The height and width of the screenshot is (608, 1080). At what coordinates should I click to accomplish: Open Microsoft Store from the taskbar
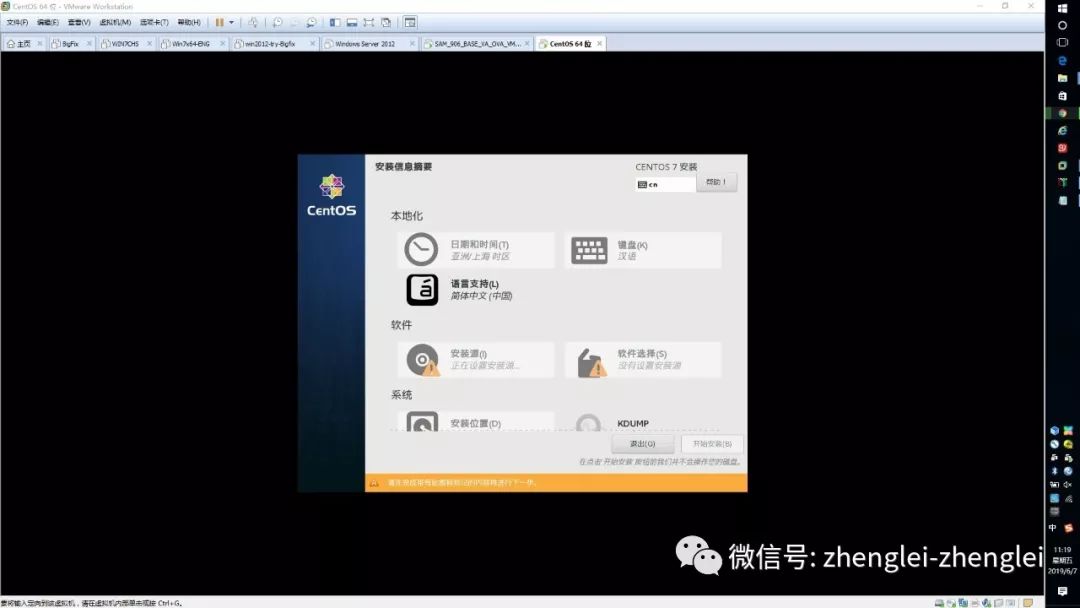point(1062,96)
